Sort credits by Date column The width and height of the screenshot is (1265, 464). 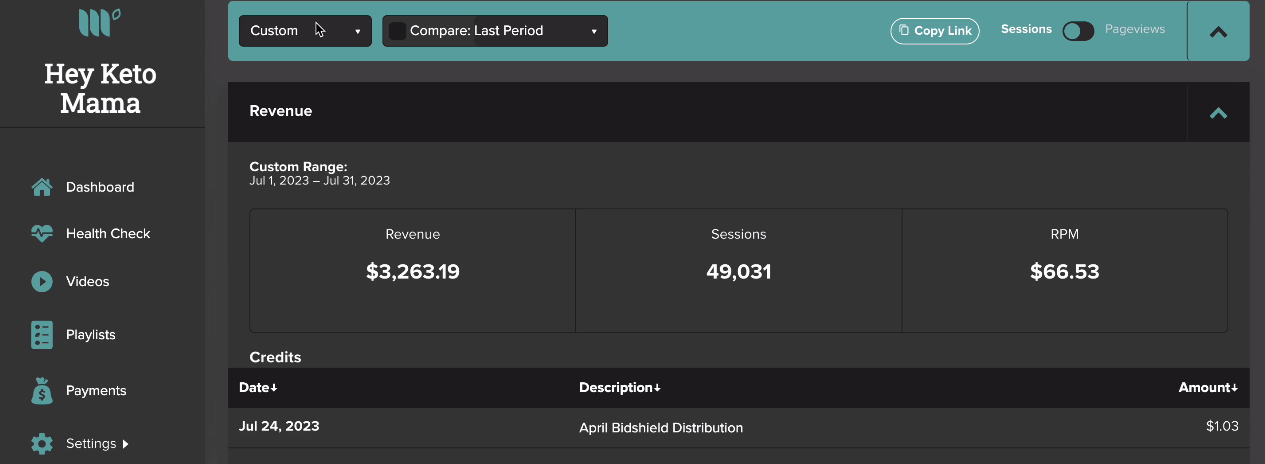[x=258, y=387]
